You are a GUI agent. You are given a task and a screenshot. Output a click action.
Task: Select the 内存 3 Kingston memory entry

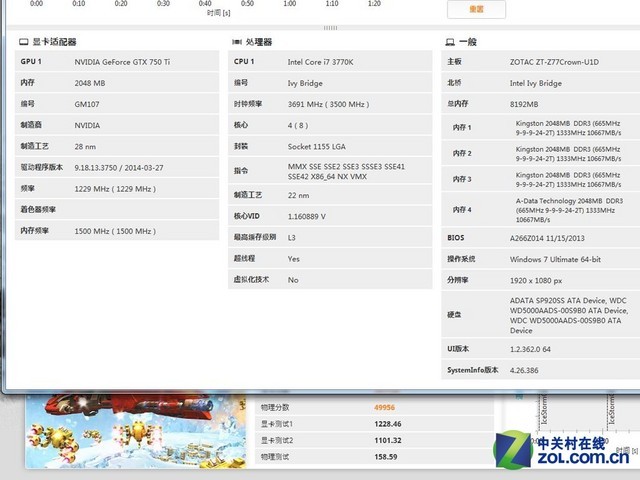(x=568, y=180)
